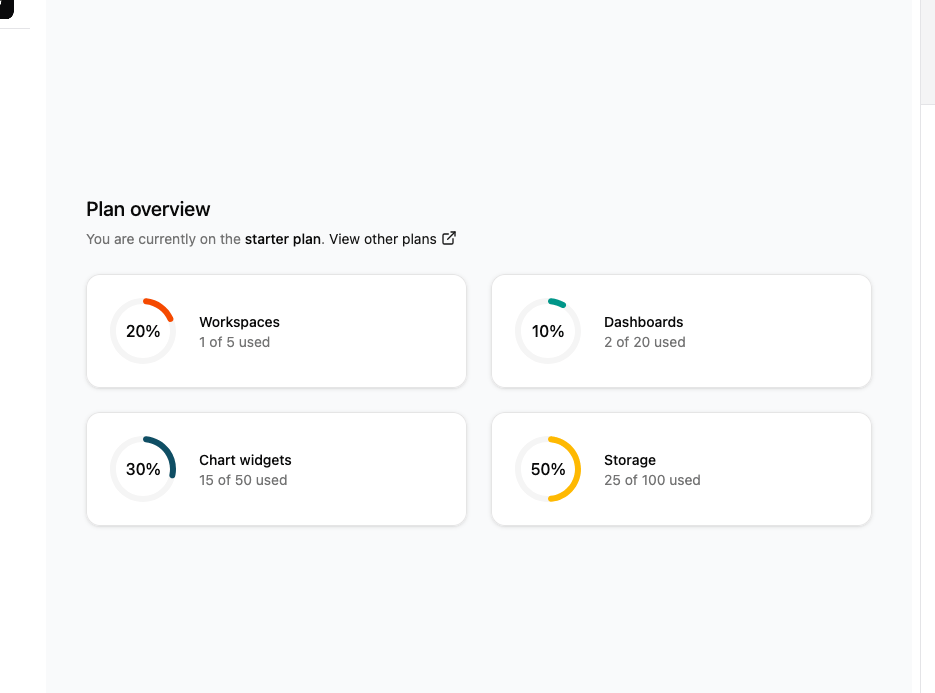Image resolution: width=935 pixels, height=693 pixels.
Task: Select the Dashboards 10% usage ring
Action: click(548, 331)
